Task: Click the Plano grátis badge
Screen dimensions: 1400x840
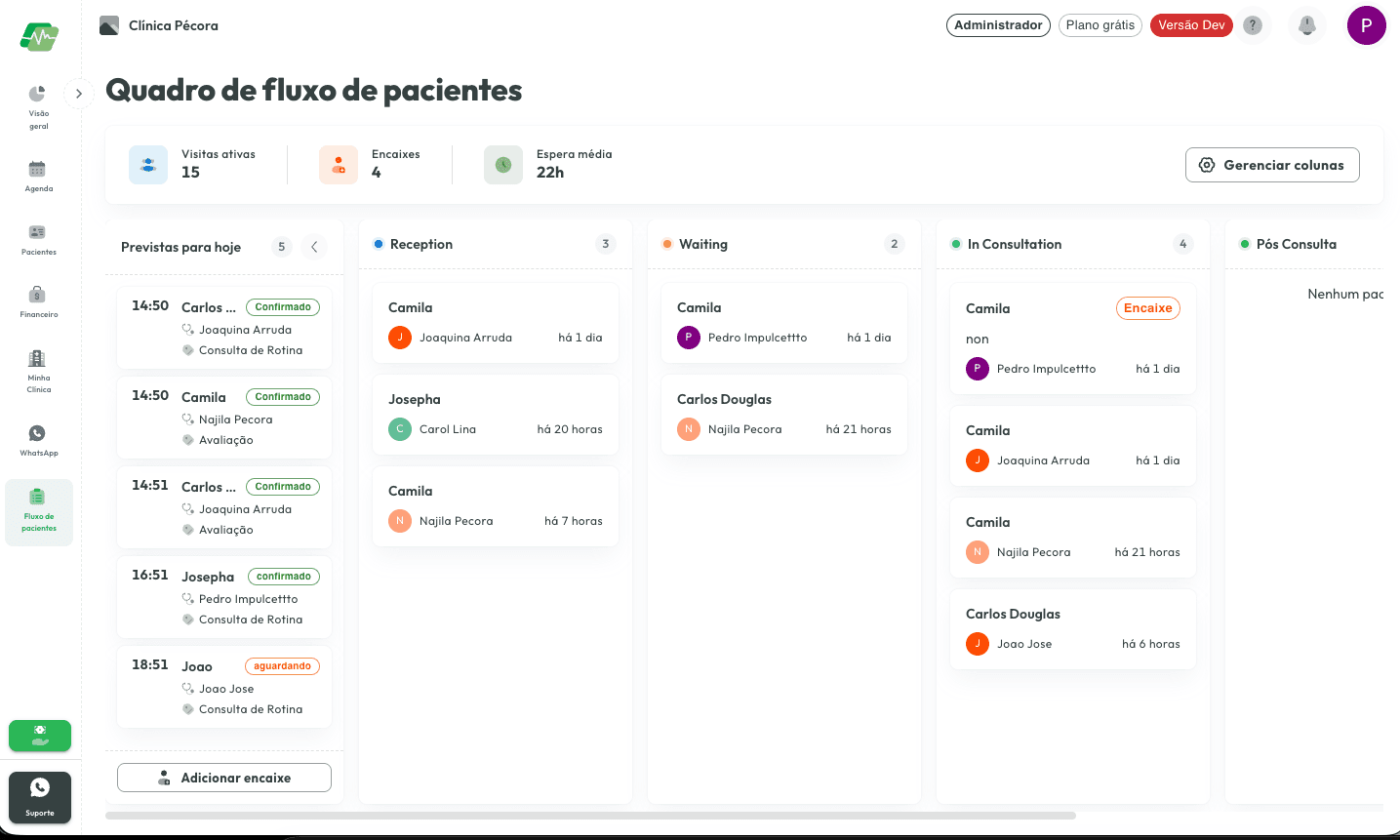Action: (x=1100, y=25)
